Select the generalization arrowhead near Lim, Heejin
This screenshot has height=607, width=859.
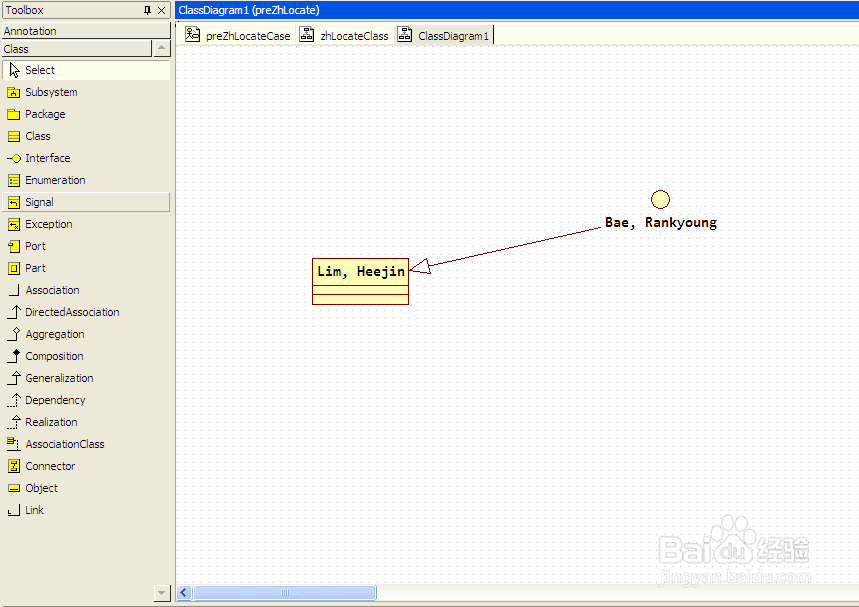pos(420,267)
